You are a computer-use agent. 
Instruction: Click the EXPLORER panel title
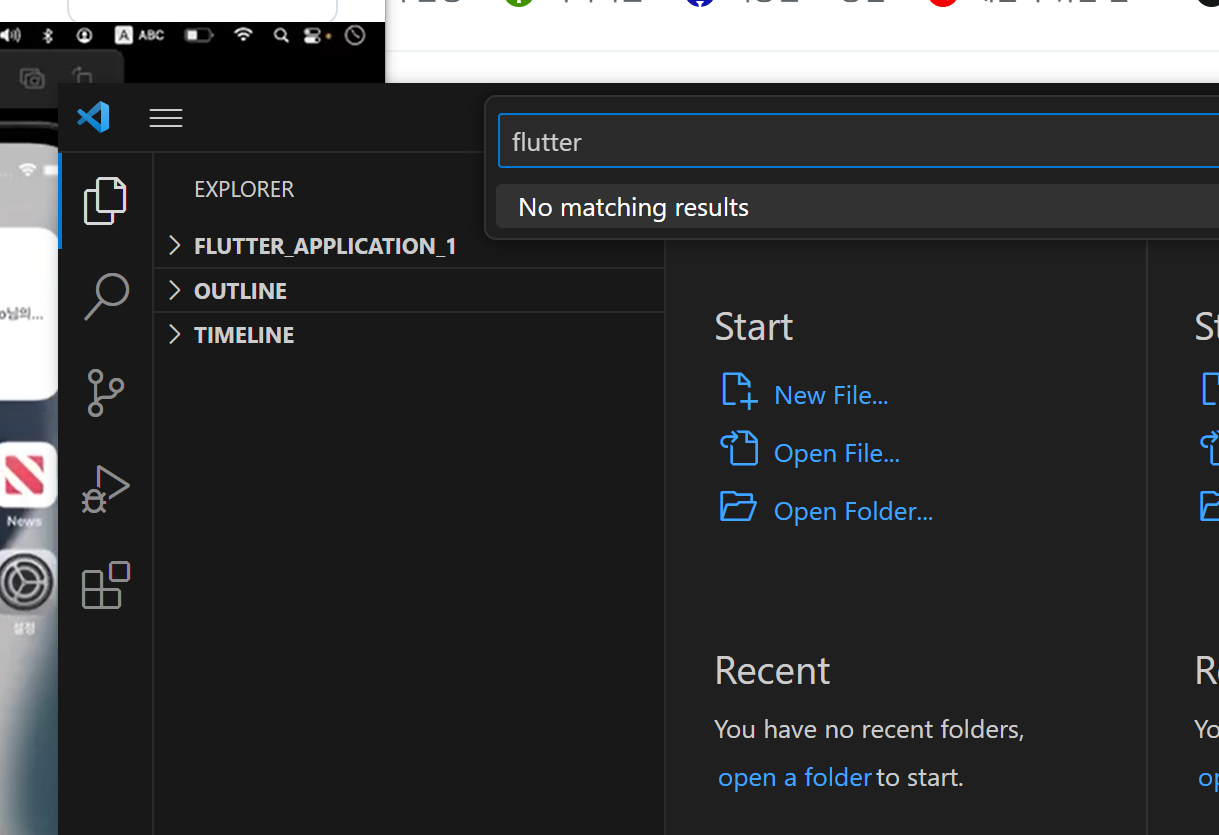[x=244, y=189]
